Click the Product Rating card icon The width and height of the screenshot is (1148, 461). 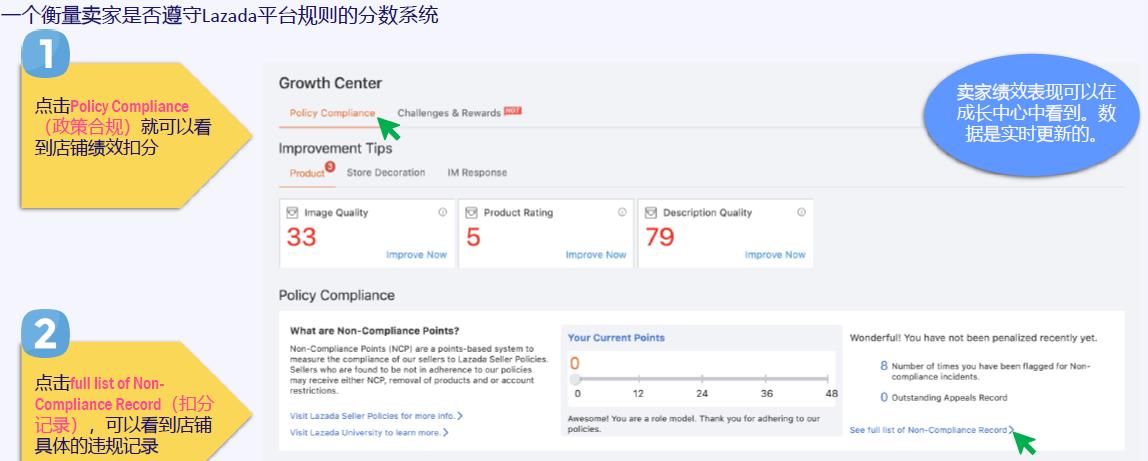coord(472,213)
